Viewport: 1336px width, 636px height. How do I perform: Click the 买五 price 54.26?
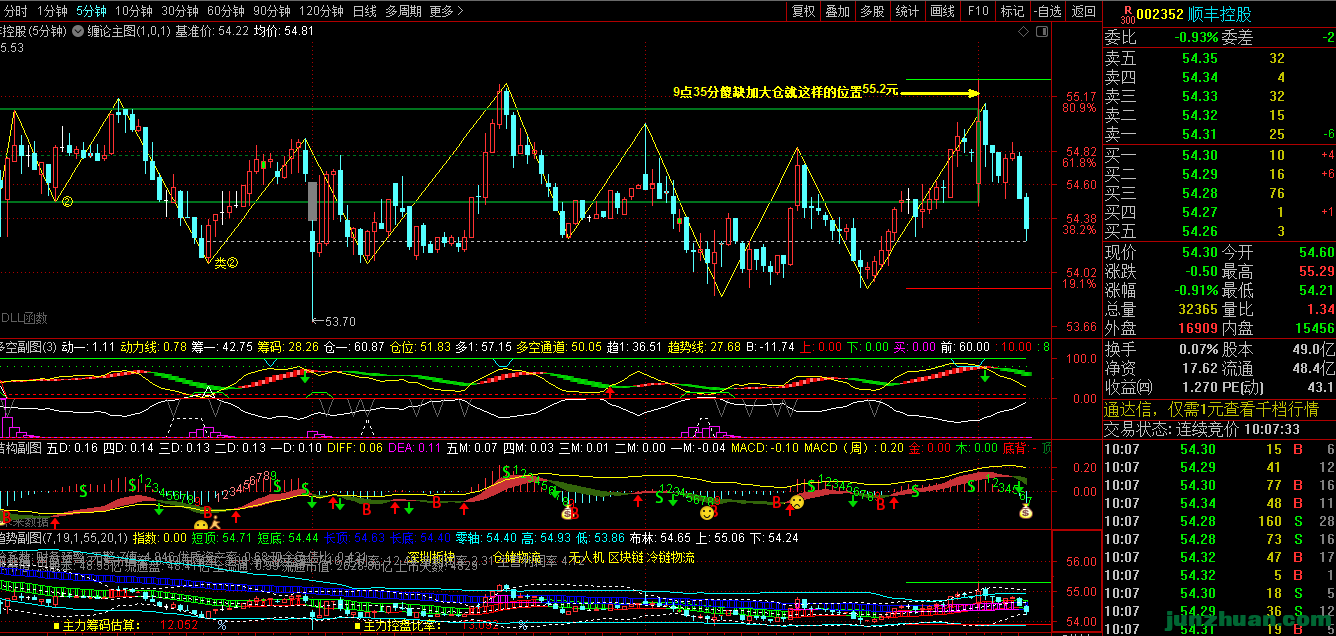[1200, 231]
